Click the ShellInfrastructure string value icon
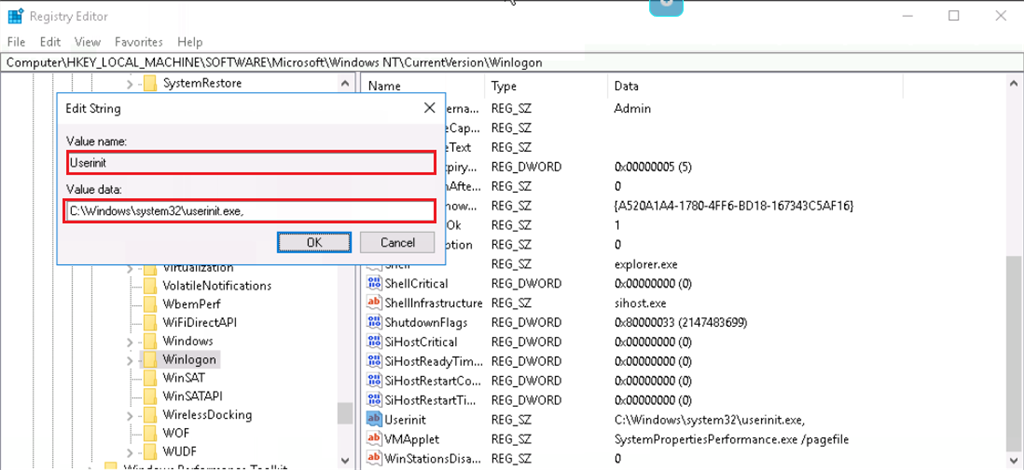 coord(374,303)
